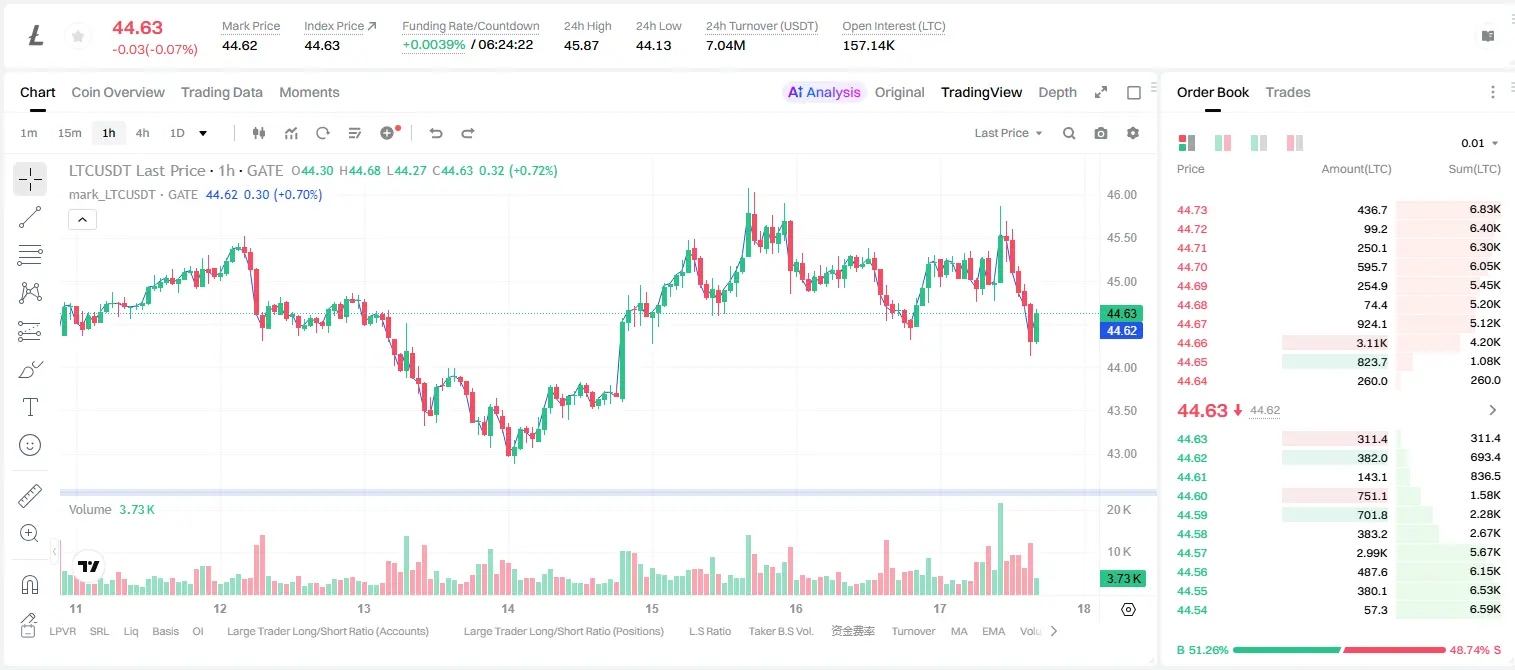Open chart settings gear icon

click(1133, 133)
